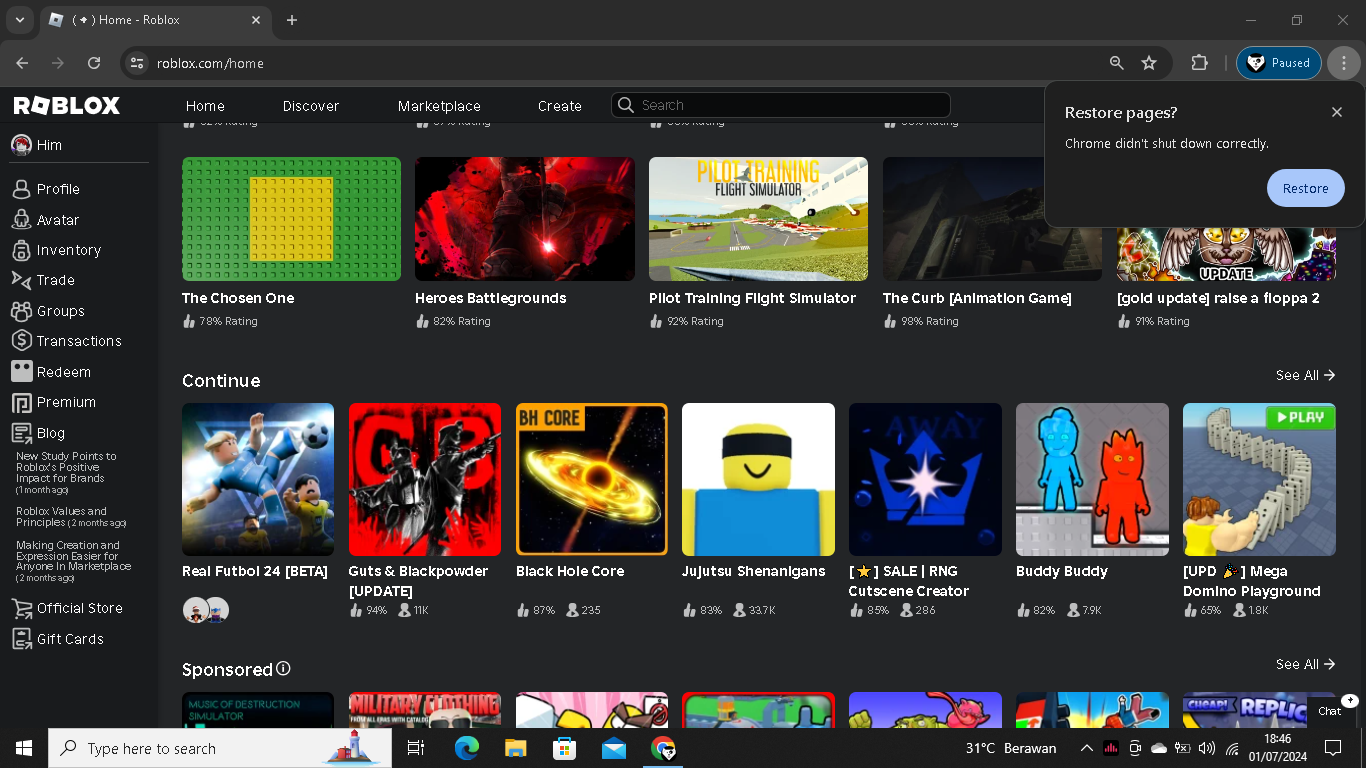The width and height of the screenshot is (1366, 768).
Task: Open the Inventory backpack icon
Action: coord(21,250)
